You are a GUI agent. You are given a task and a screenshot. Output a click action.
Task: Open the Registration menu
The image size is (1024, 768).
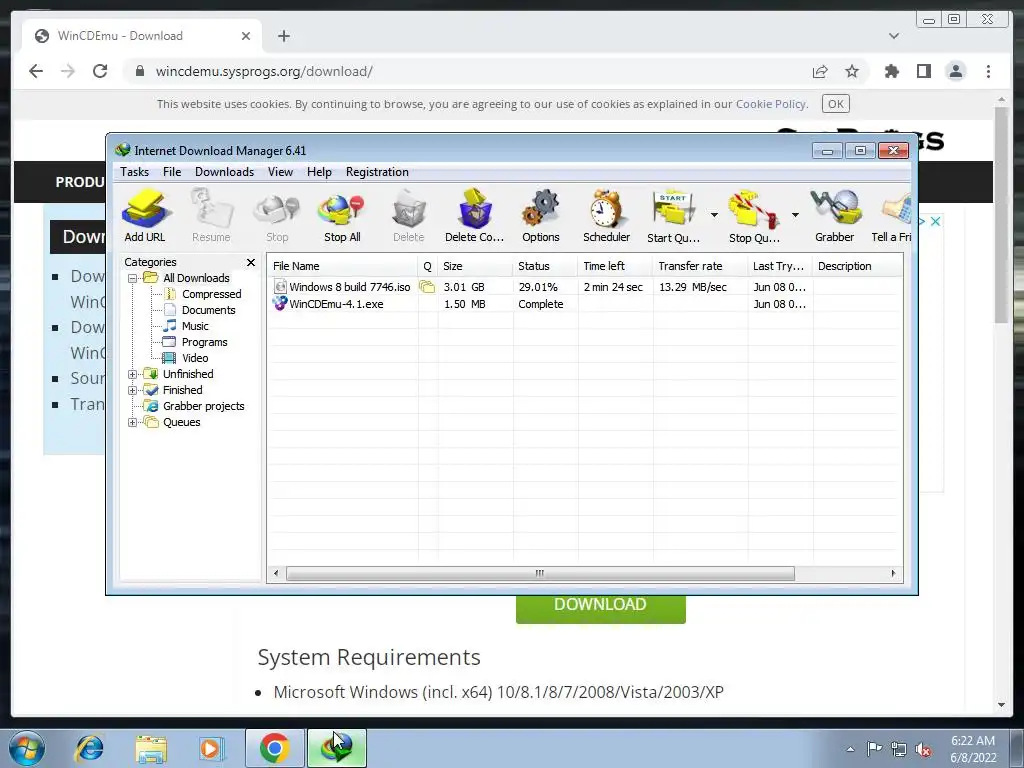point(377,172)
